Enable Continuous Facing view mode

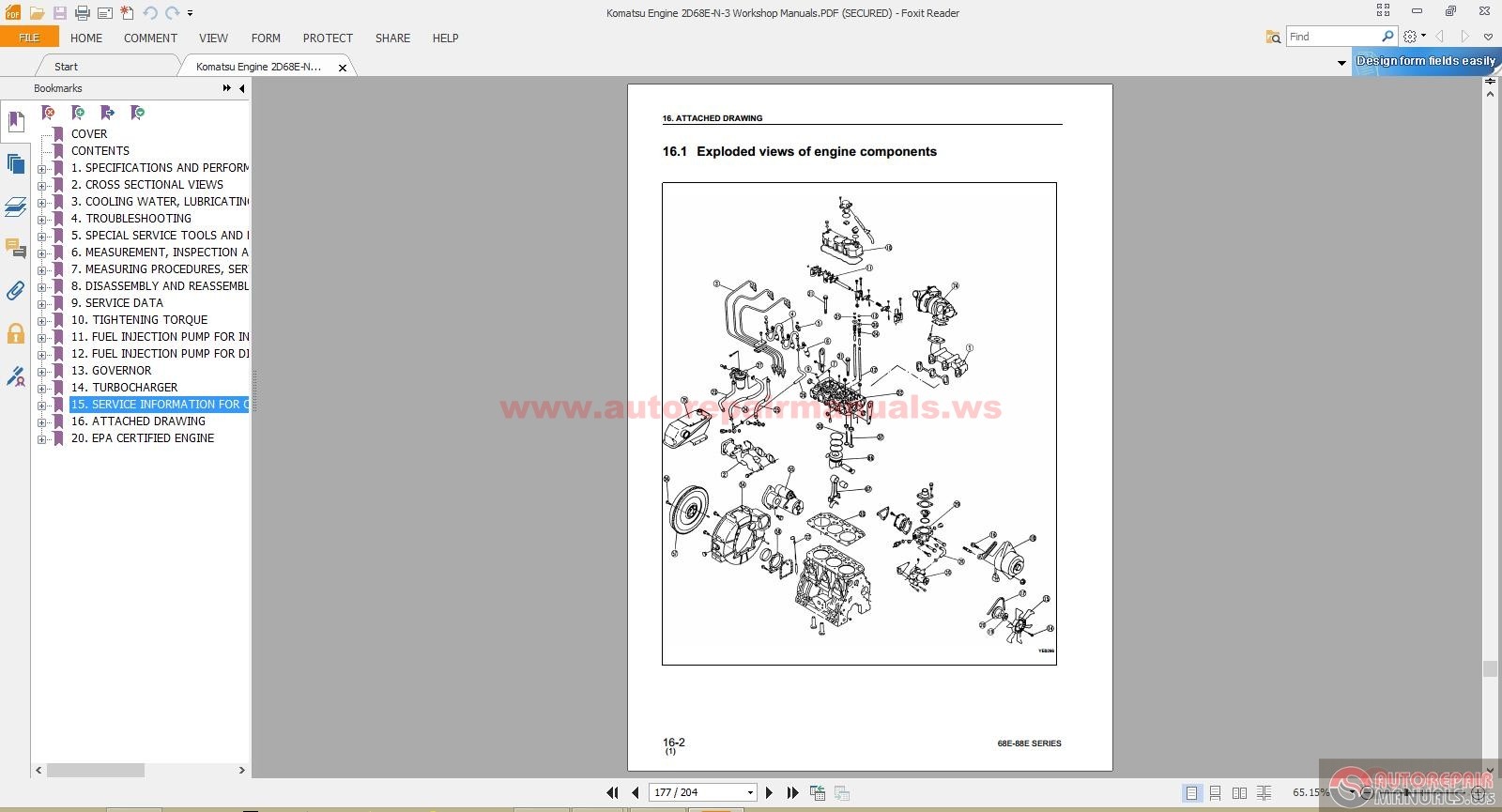(1264, 793)
